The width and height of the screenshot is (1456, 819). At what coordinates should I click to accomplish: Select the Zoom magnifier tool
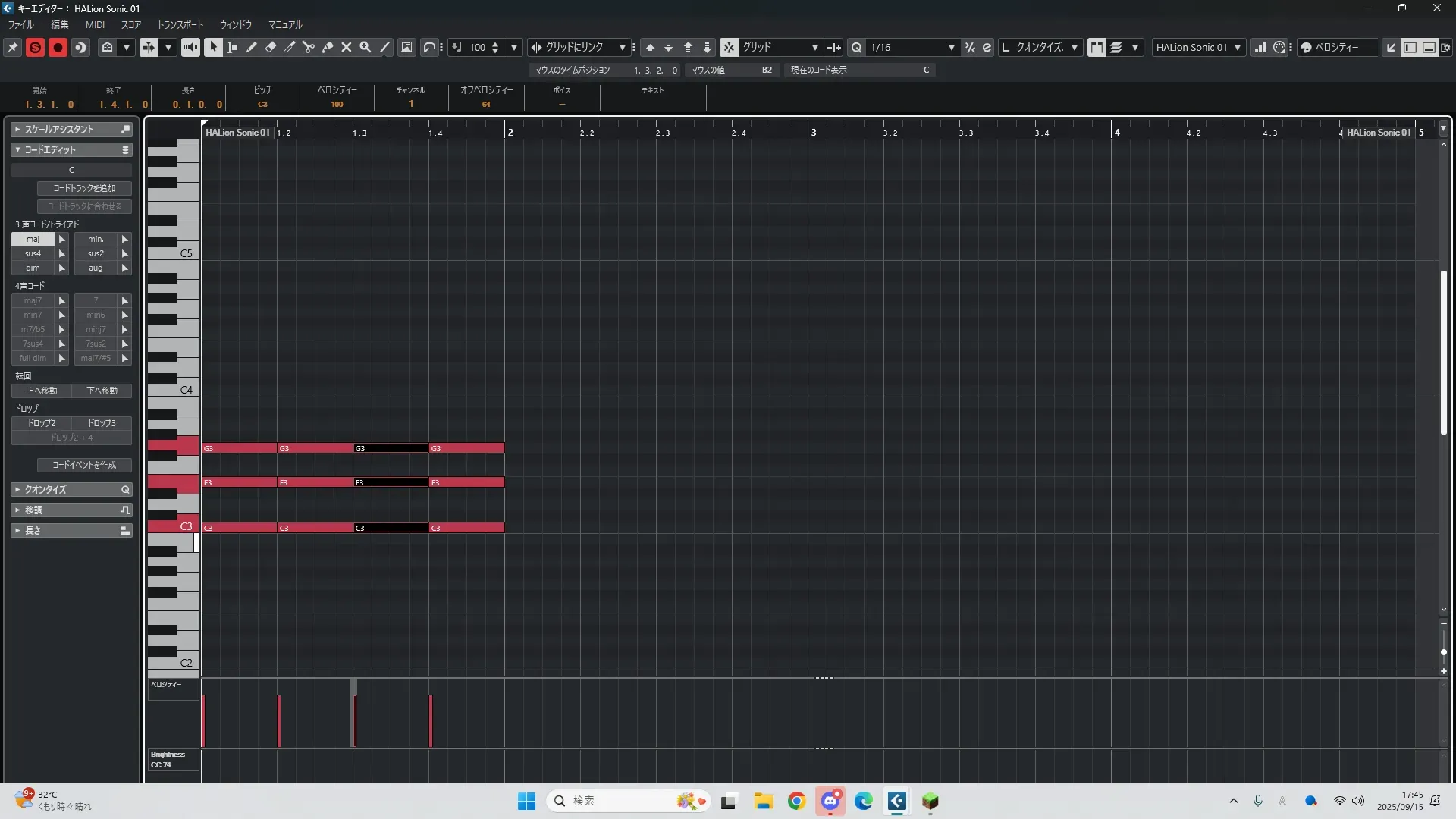[x=366, y=47]
